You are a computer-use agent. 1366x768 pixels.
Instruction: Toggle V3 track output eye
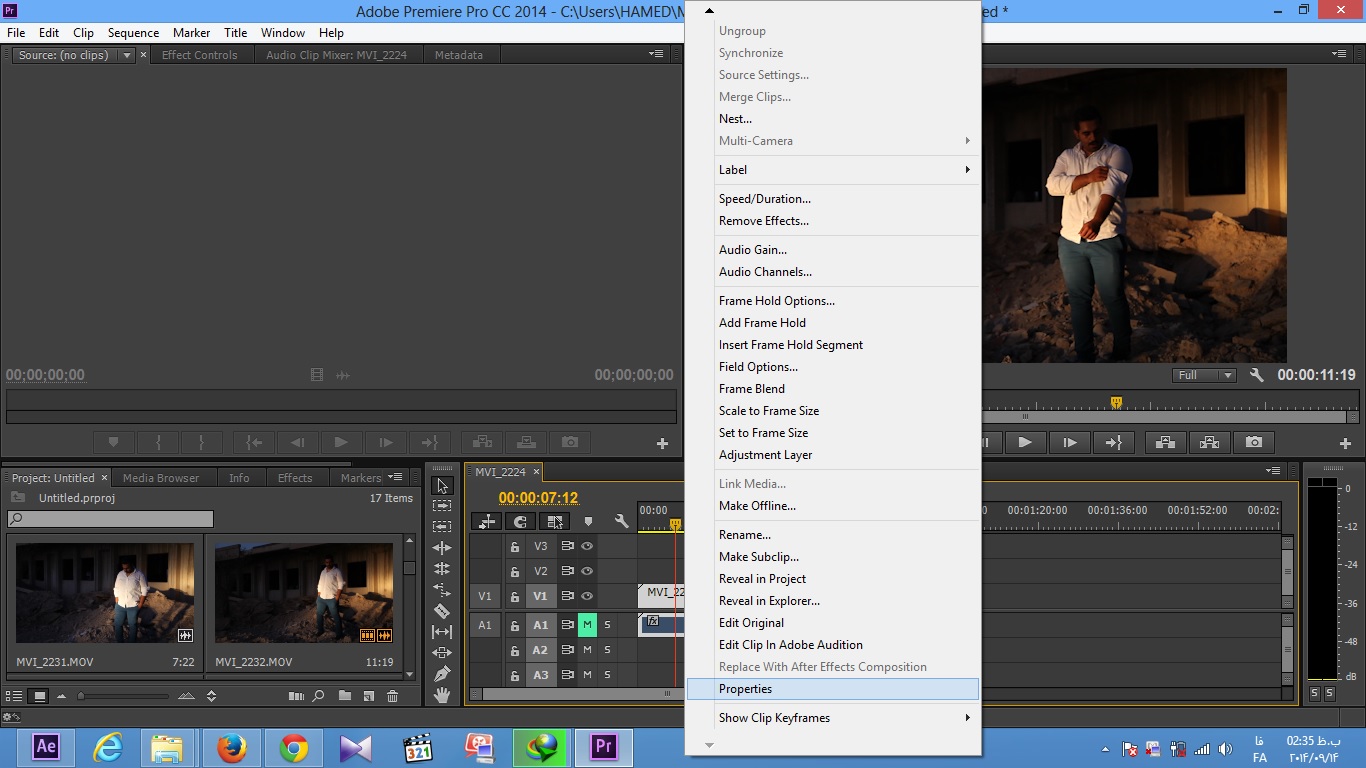587,546
